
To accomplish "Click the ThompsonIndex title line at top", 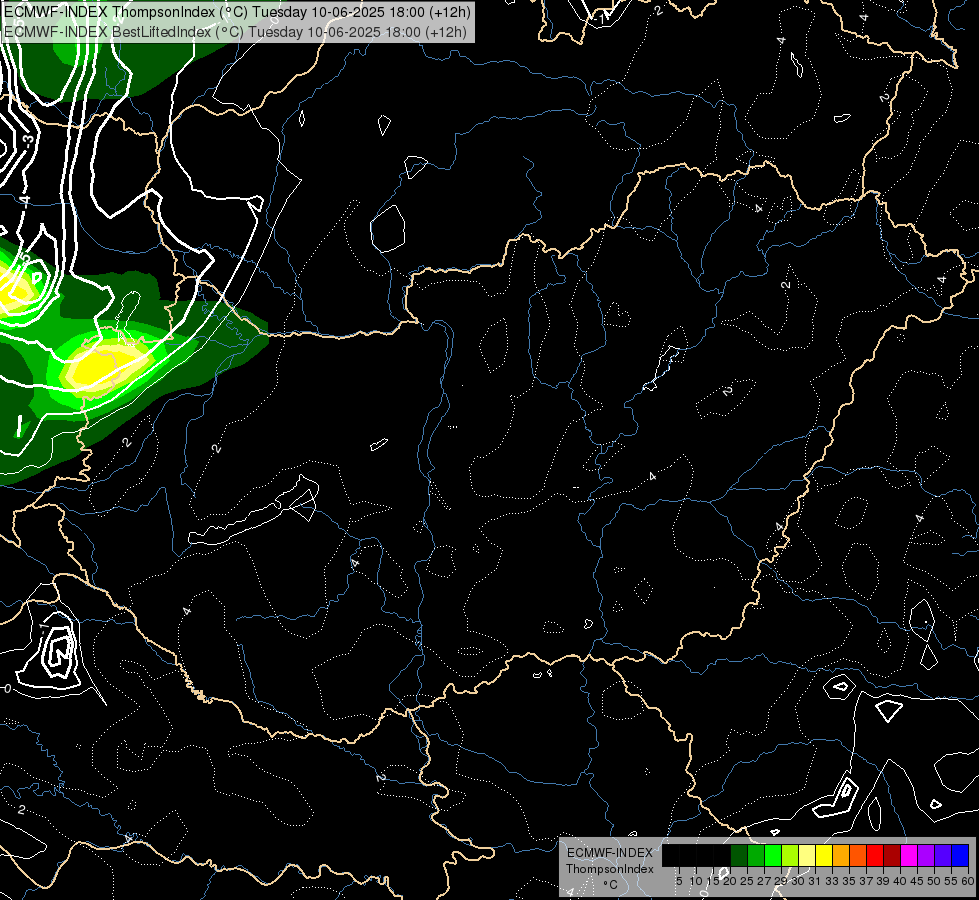I will [x=237, y=11].
